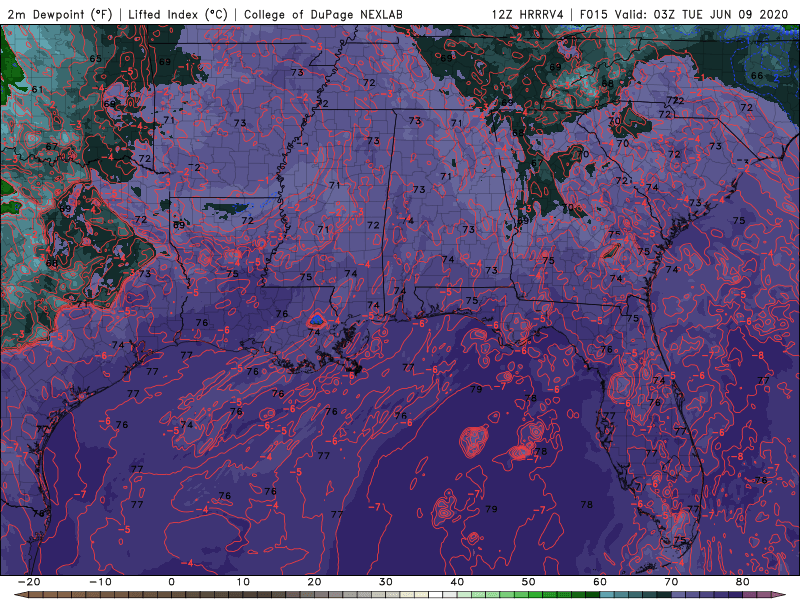The width and height of the screenshot is (800, 600).
Task: Click the dewpoint value 66 on the map
Action: (757, 76)
